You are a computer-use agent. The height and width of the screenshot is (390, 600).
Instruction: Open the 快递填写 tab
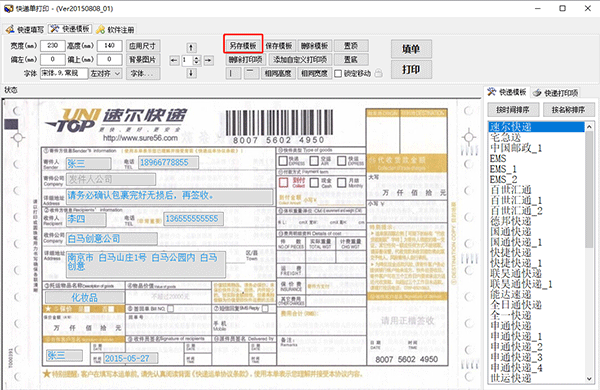click(x=25, y=29)
